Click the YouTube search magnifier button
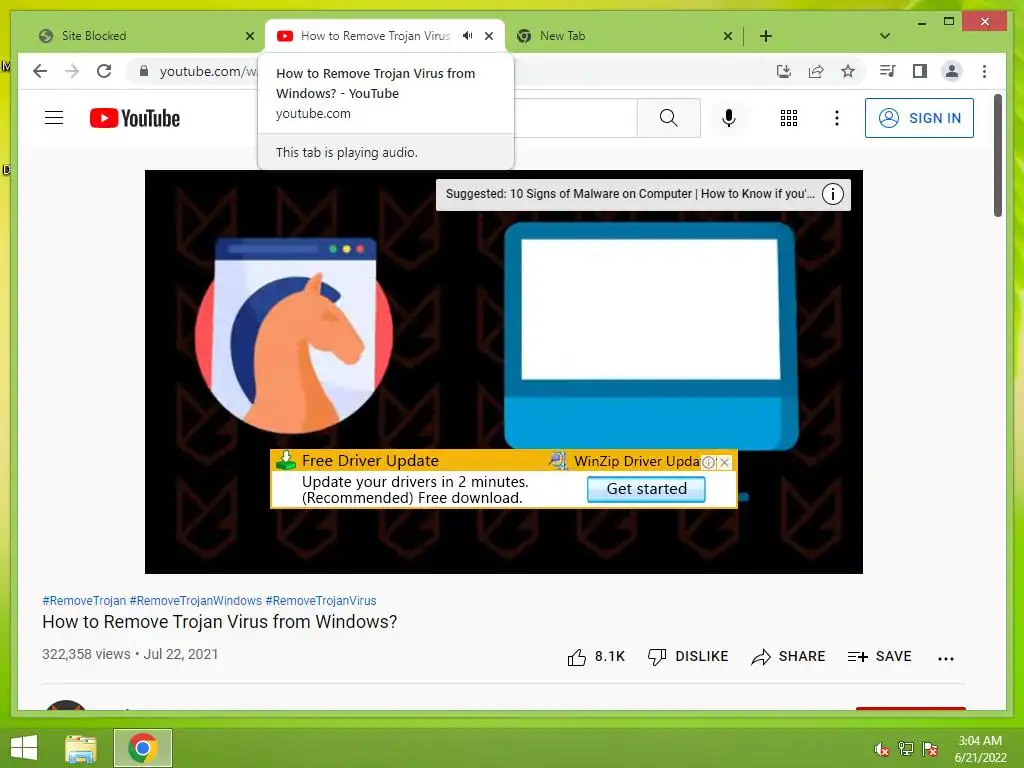Image resolution: width=1024 pixels, height=768 pixels. tap(668, 118)
